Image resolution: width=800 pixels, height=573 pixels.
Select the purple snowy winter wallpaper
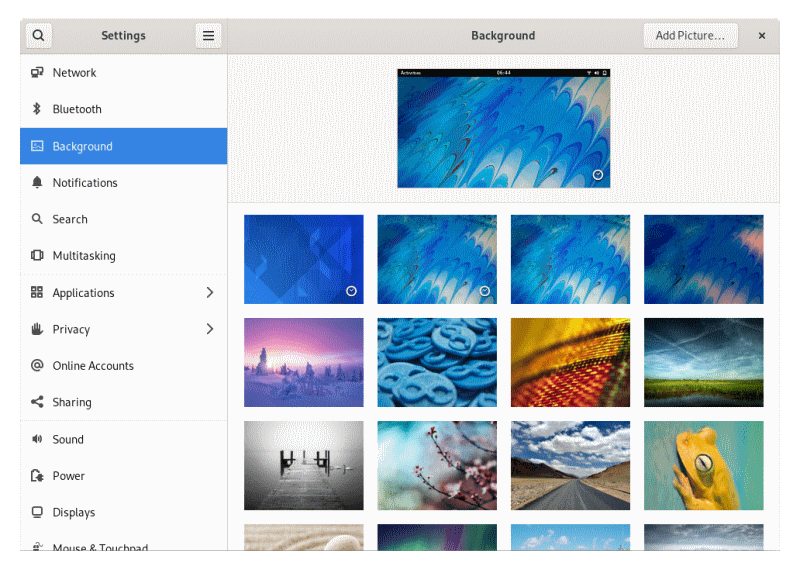point(303,362)
